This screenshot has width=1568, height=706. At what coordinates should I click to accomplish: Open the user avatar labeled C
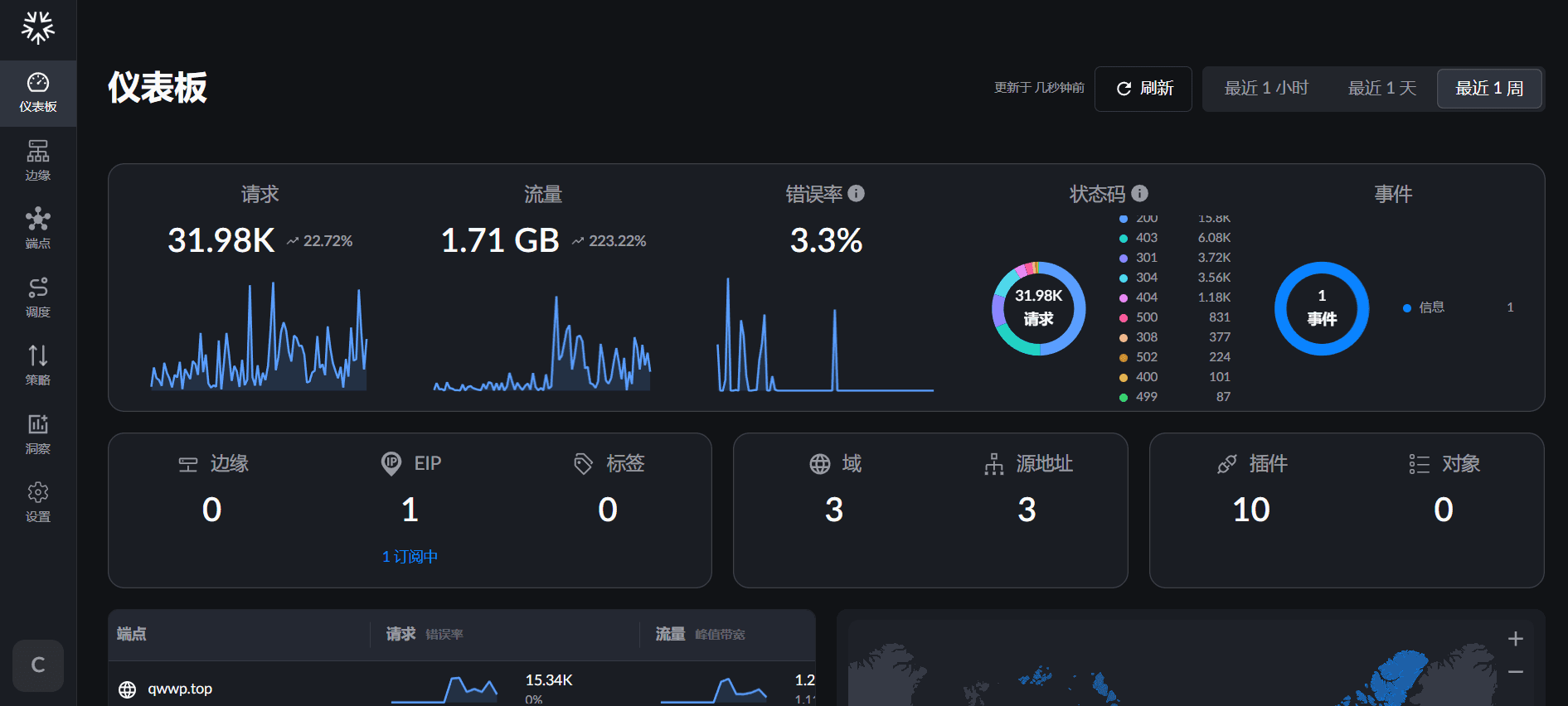(x=38, y=665)
